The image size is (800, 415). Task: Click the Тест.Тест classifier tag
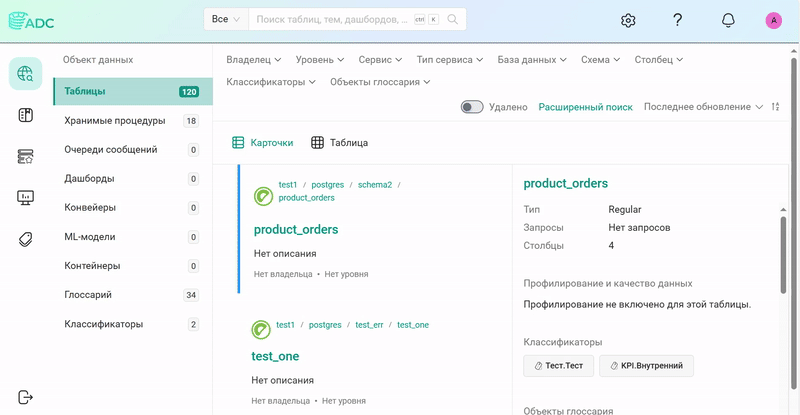(558, 365)
